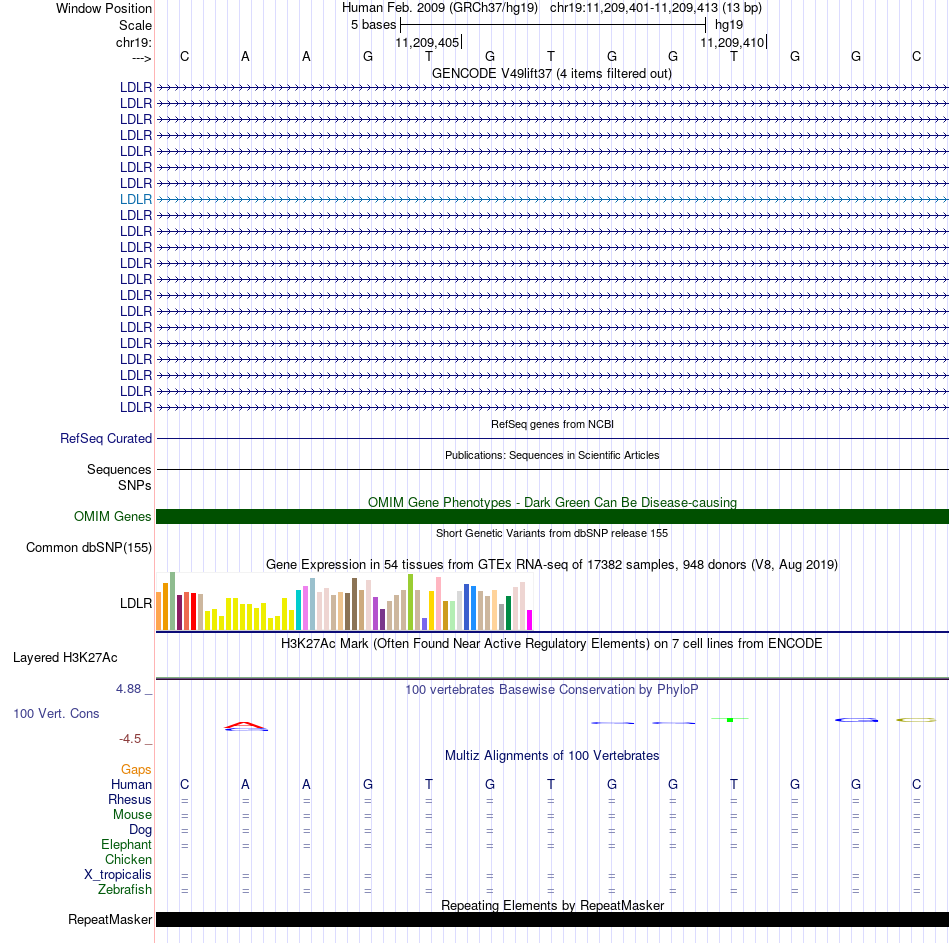Click the 'chr19:' ruler label
This screenshot has width=950, height=943.
click(134, 42)
